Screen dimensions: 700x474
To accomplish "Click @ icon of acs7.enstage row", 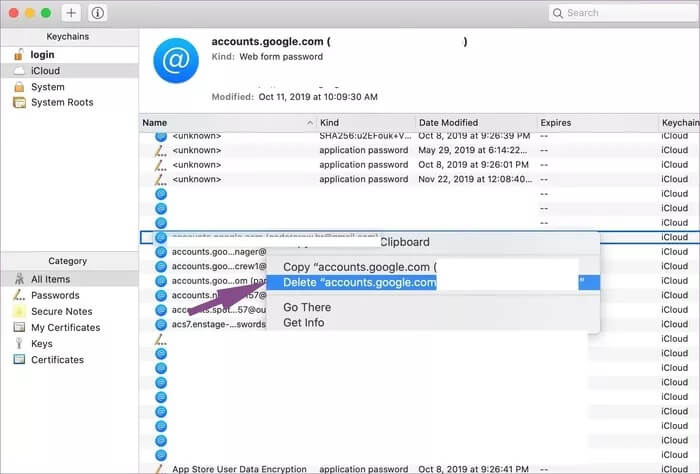I will click(x=161, y=324).
